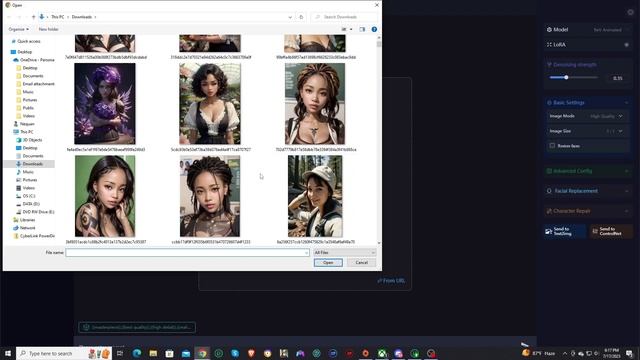Select DVD RW Drive (E:)
Image resolution: width=640 pixels, height=360 pixels.
35,212
